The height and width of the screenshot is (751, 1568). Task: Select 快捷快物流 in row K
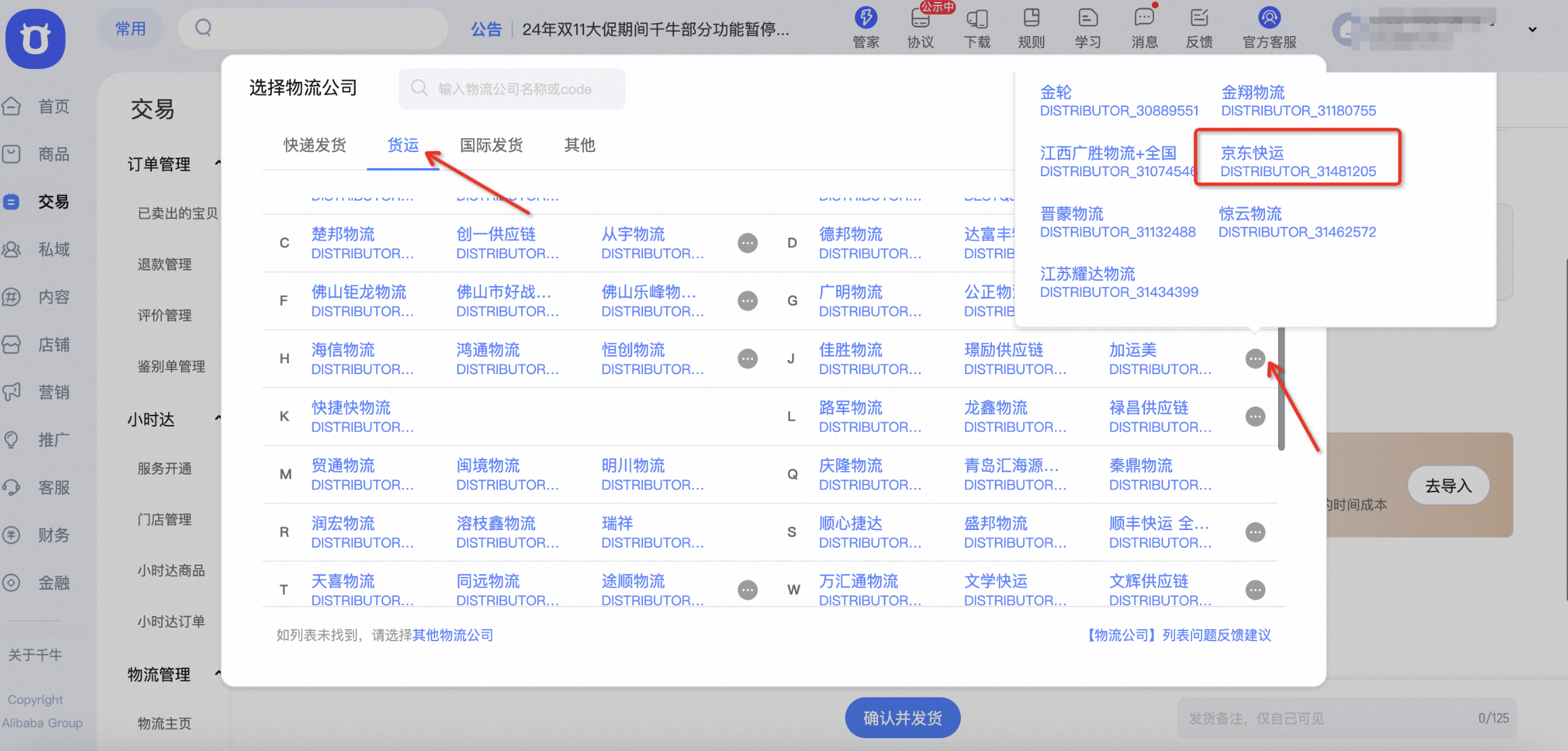pos(362,417)
